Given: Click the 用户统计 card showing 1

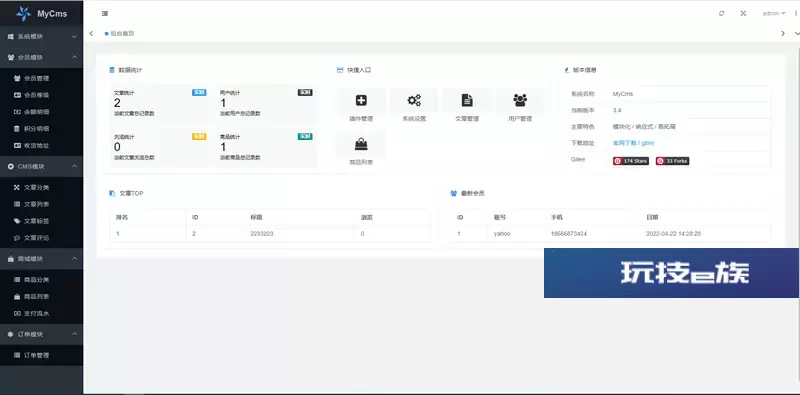Looking at the screenshot, I should point(266,103).
